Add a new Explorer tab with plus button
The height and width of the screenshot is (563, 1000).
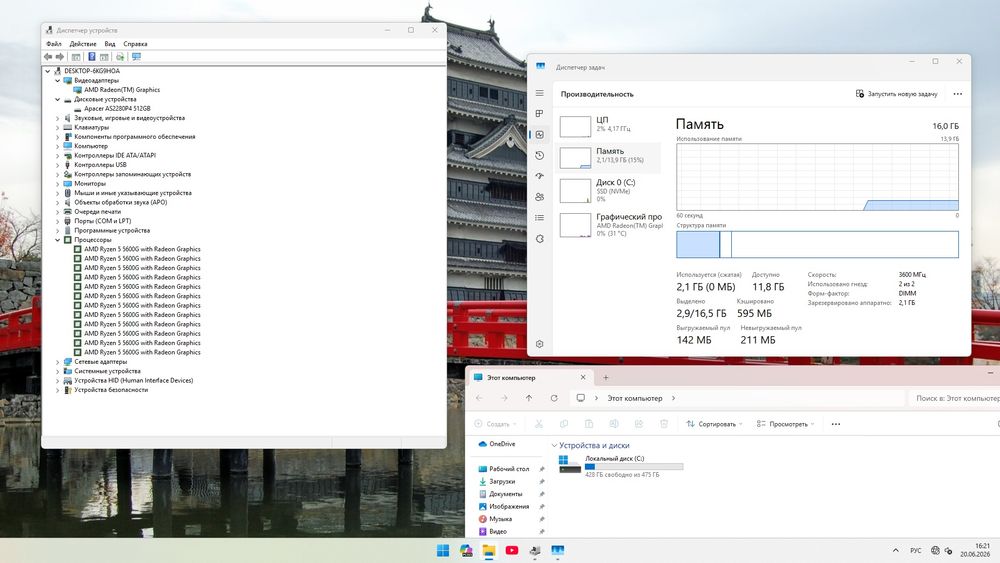click(x=606, y=377)
